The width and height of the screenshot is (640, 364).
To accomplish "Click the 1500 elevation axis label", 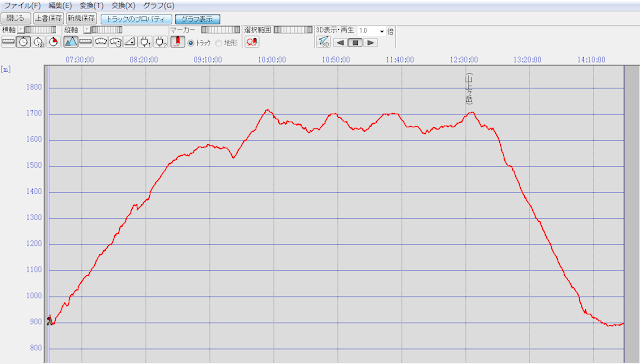I will pos(34,166).
